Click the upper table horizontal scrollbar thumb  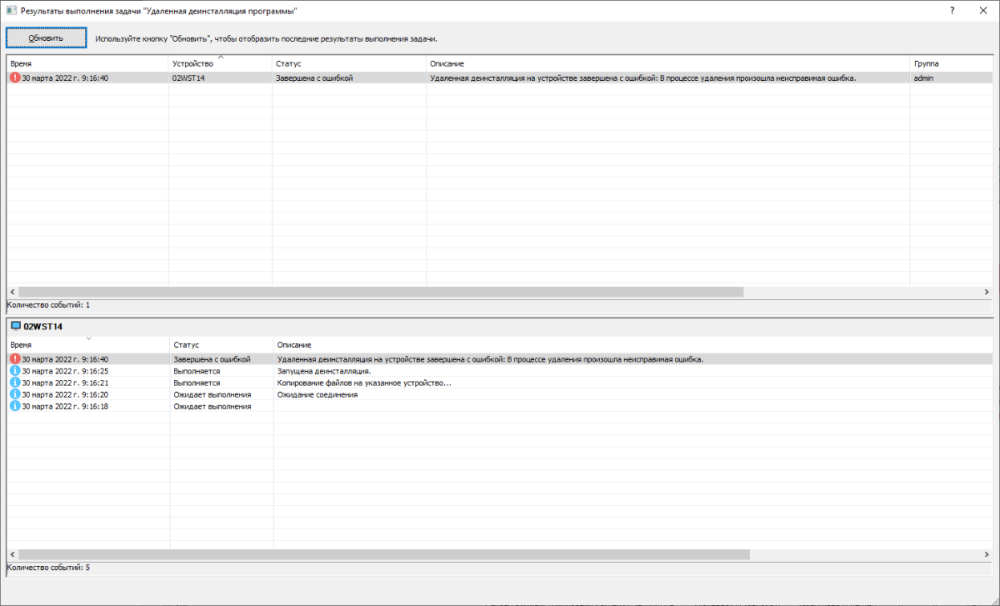(x=381, y=292)
